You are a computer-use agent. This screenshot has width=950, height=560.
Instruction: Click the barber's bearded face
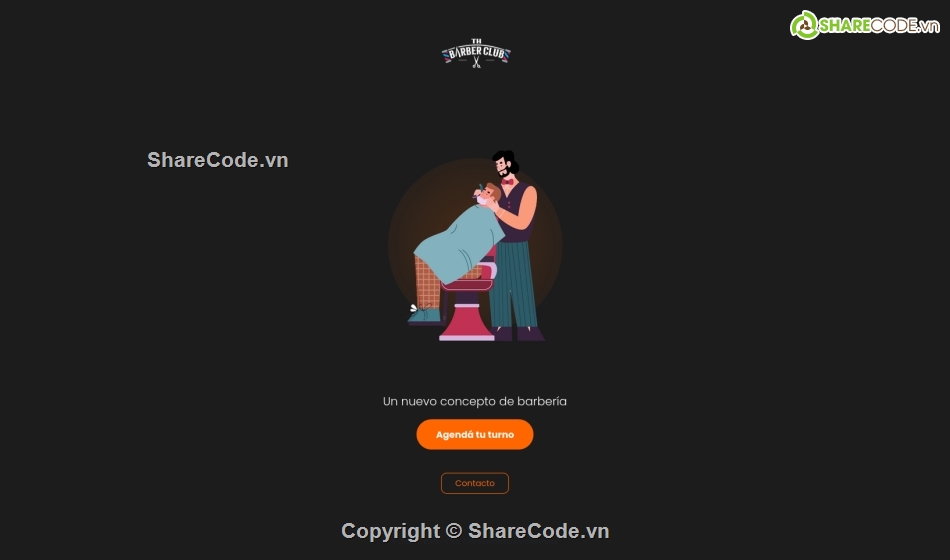click(x=502, y=167)
